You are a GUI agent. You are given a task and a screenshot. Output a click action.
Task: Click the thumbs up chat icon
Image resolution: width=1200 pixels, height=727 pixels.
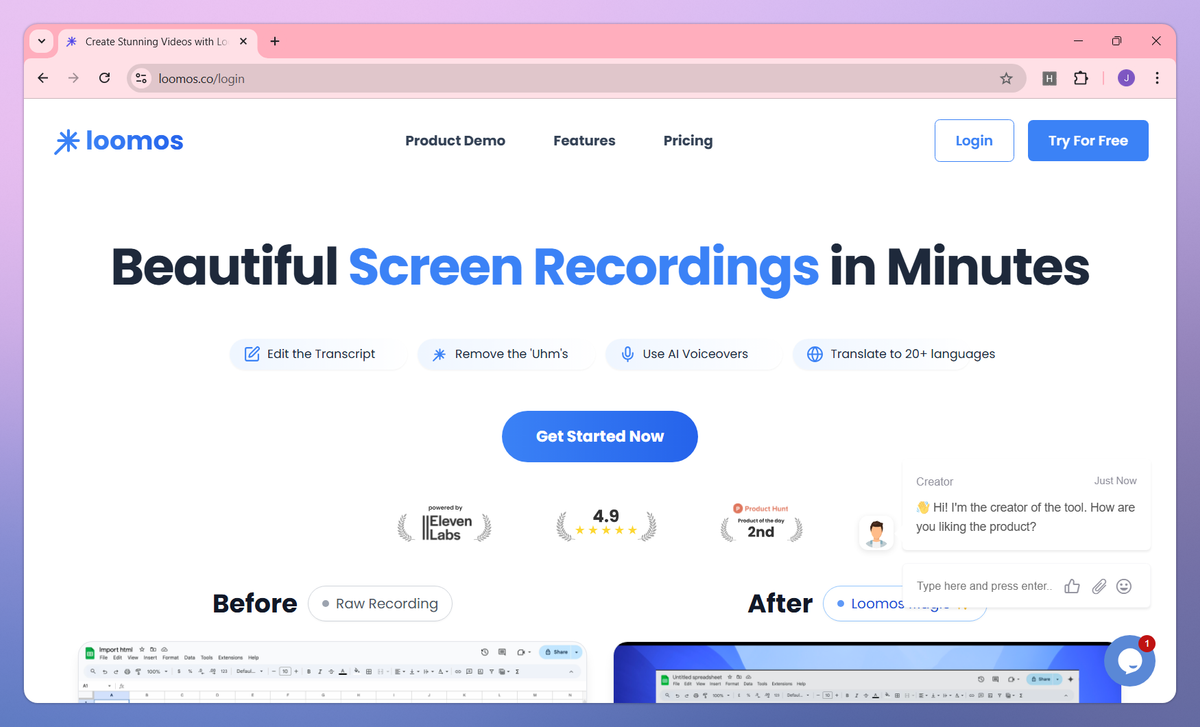point(1072,586)
